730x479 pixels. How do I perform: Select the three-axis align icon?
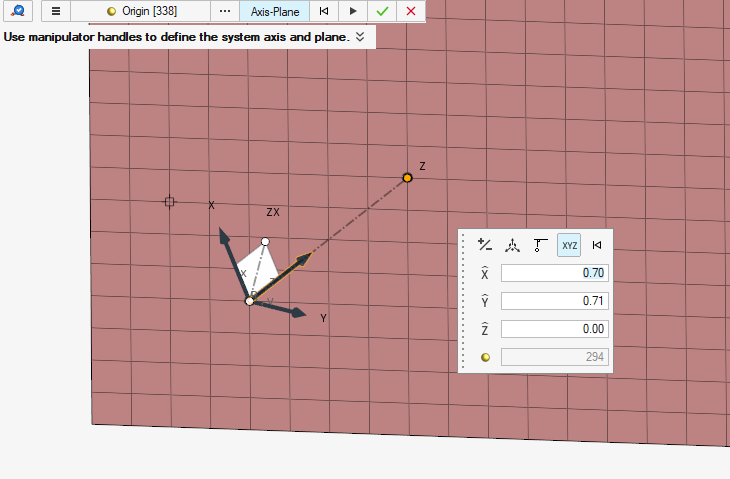click(x=512, y=244)
